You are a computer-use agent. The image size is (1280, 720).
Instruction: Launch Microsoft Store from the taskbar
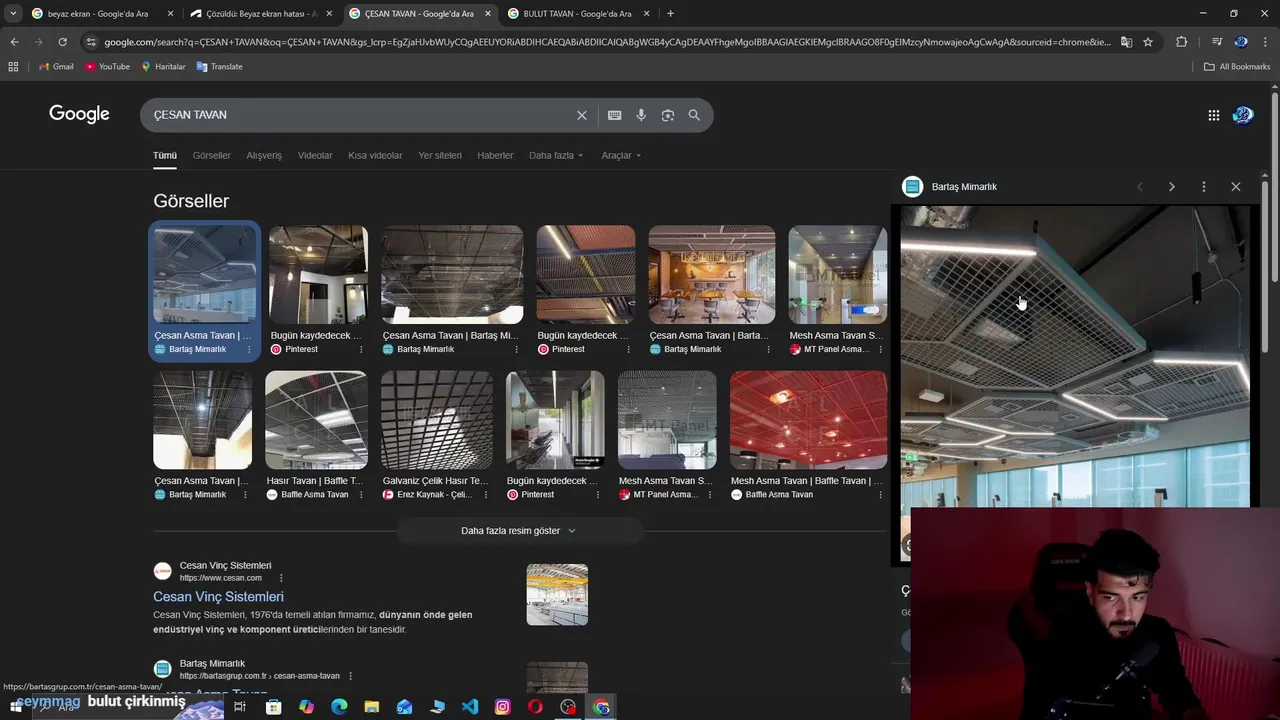273,707
